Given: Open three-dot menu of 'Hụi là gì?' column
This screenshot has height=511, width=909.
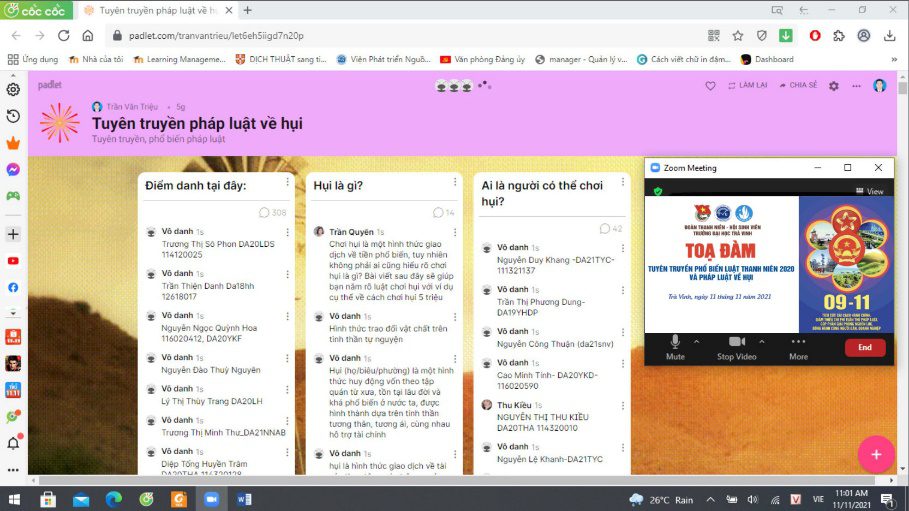Looking at the screenshot, I should point(455,185).
